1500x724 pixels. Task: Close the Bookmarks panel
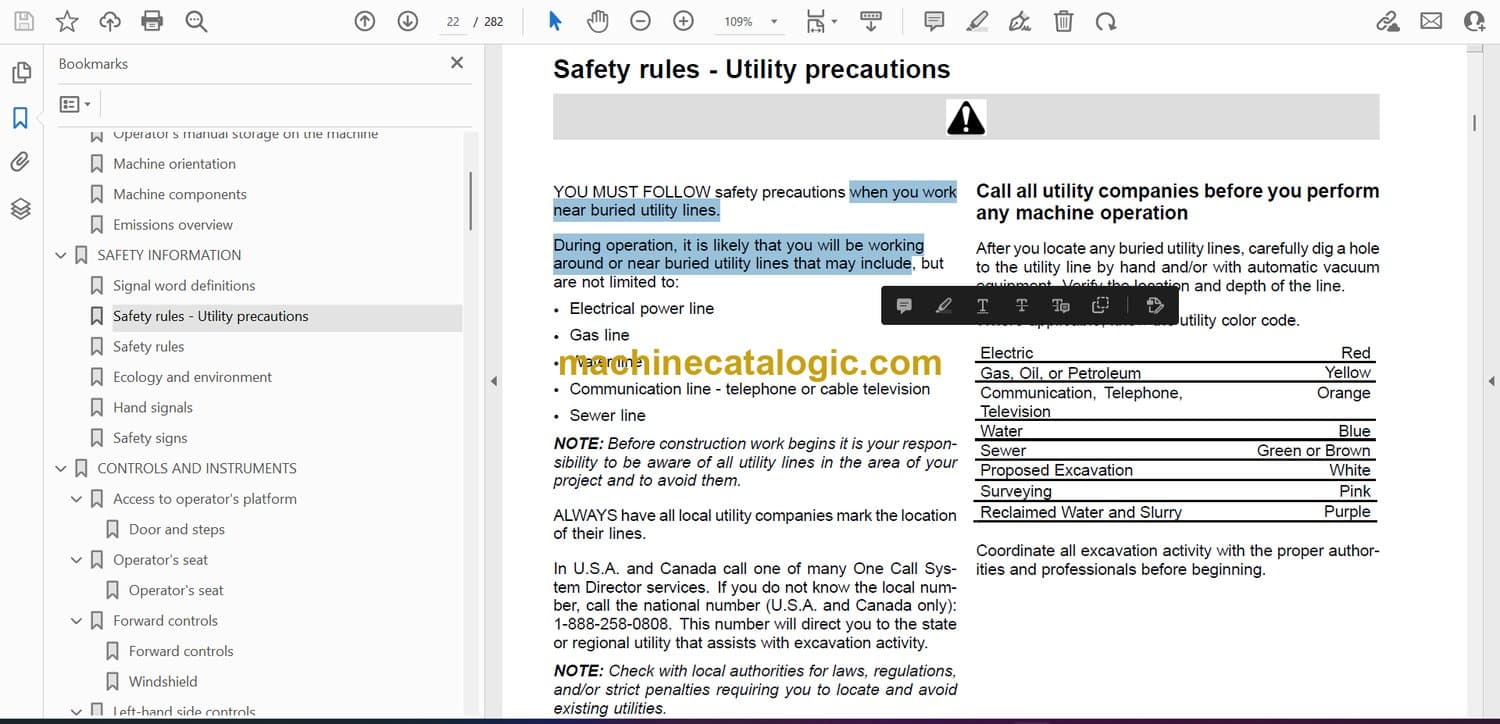(x=457, y=63)
